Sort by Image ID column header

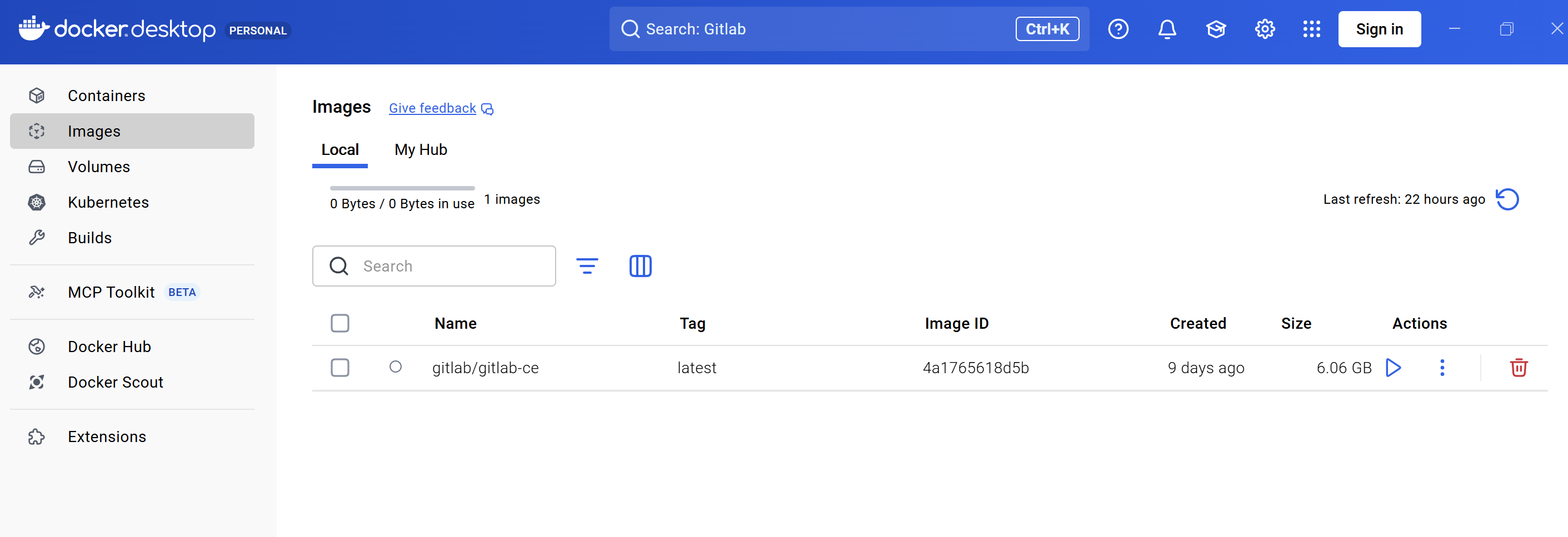click(956, 324)
